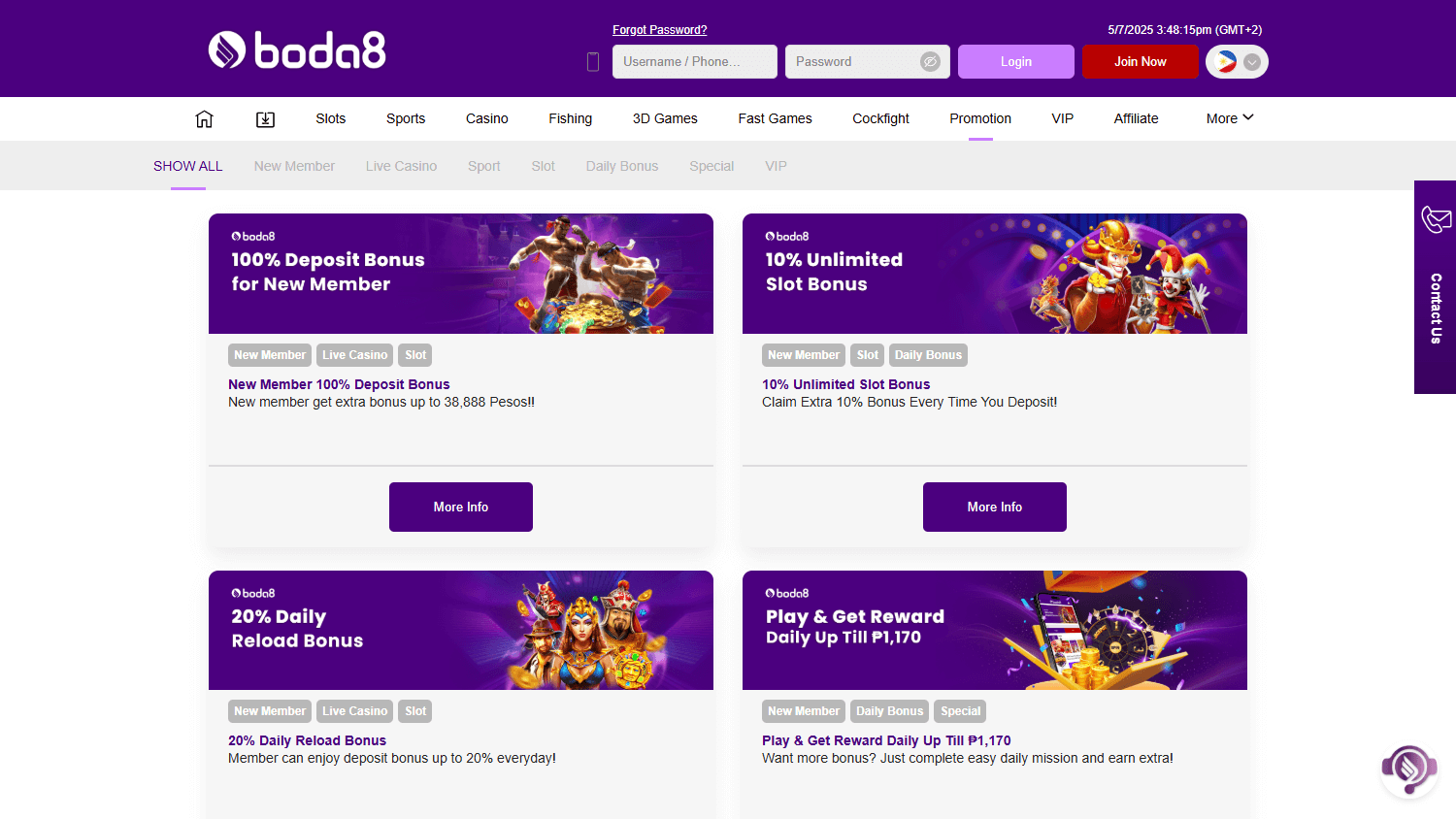
Task: Click Daily Bonus tag on Unlimited Slot card
Action: coord(928,355)
